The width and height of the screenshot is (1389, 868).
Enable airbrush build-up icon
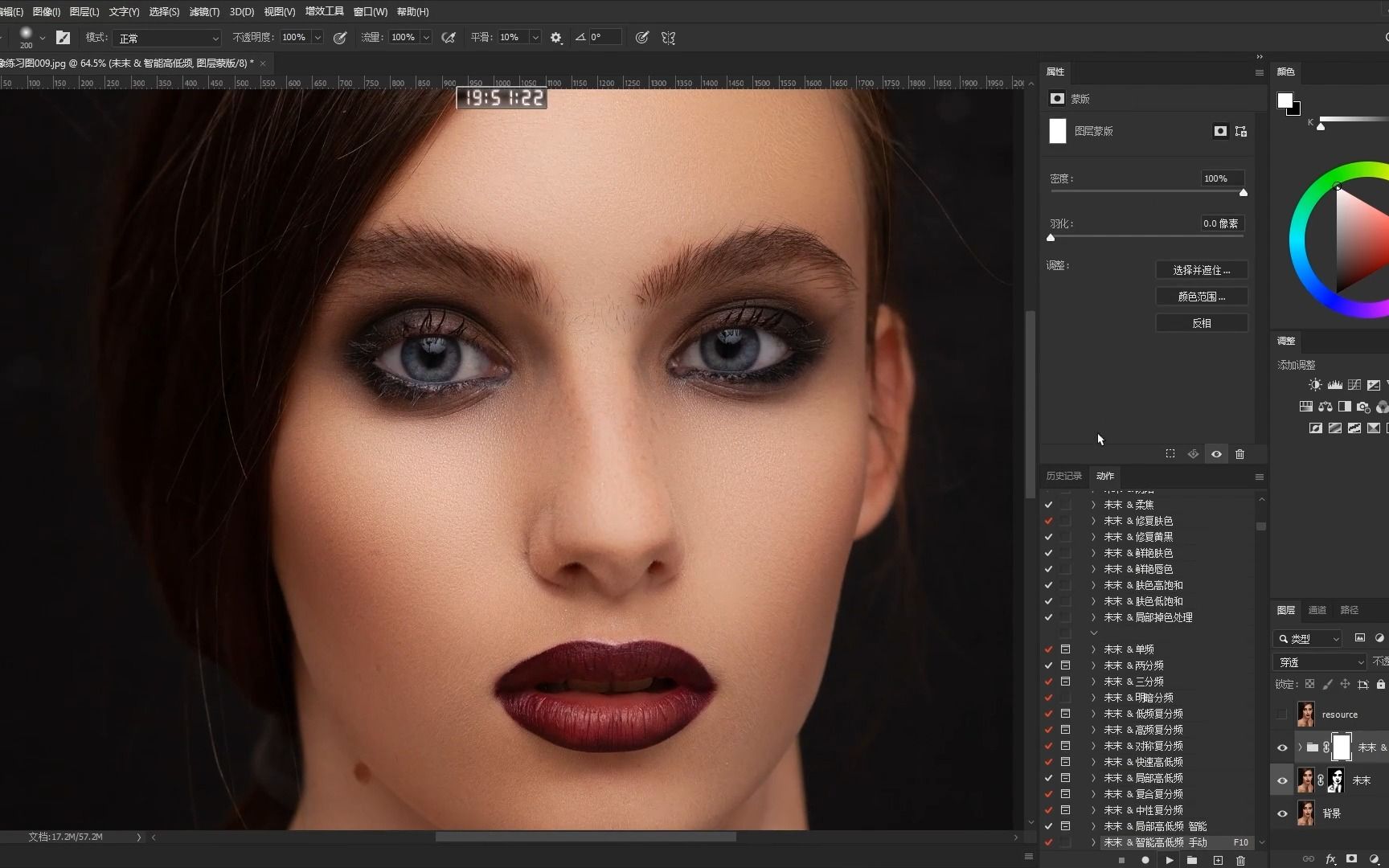449,38
